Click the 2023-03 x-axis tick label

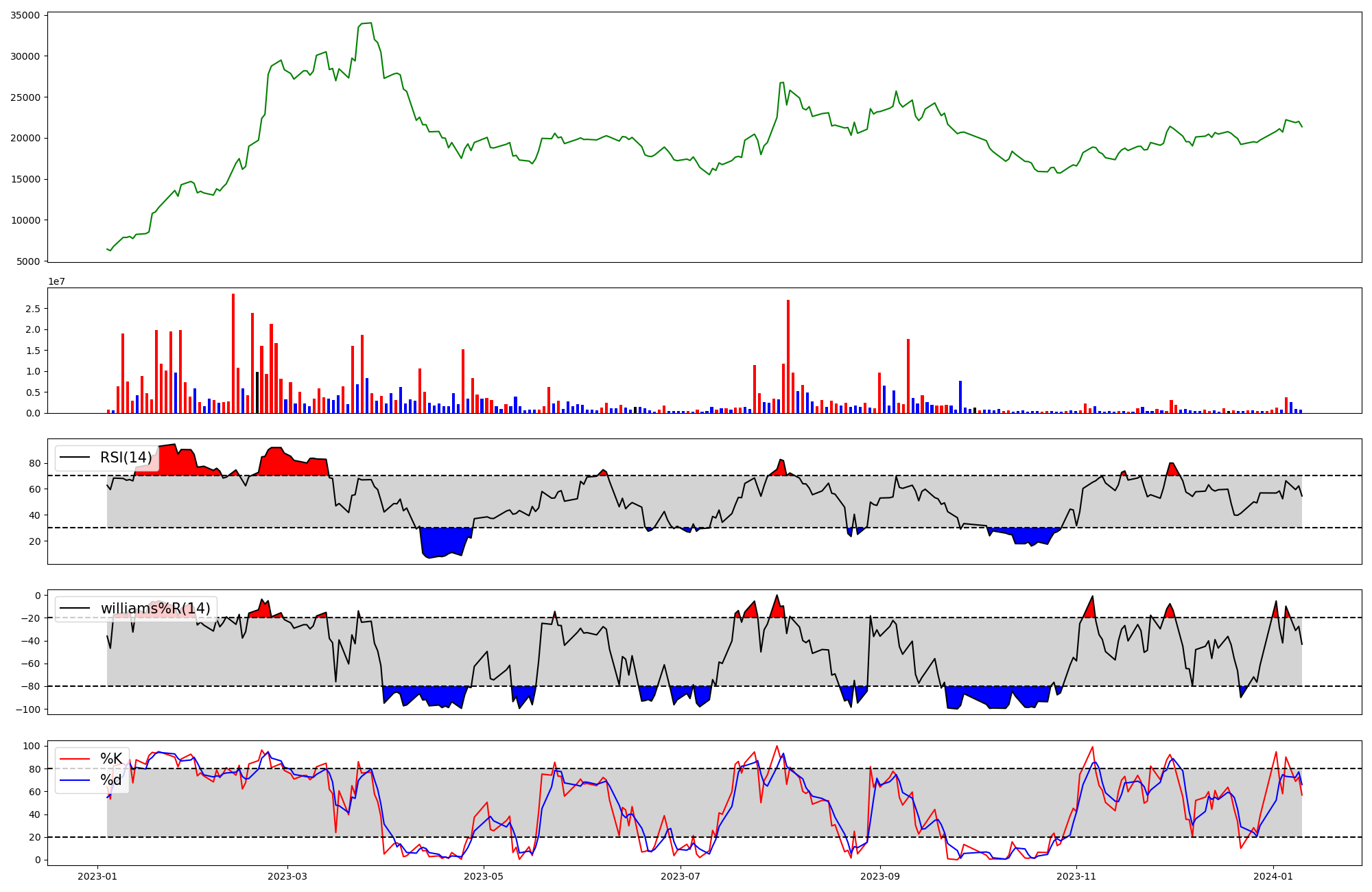pos(287,876)
